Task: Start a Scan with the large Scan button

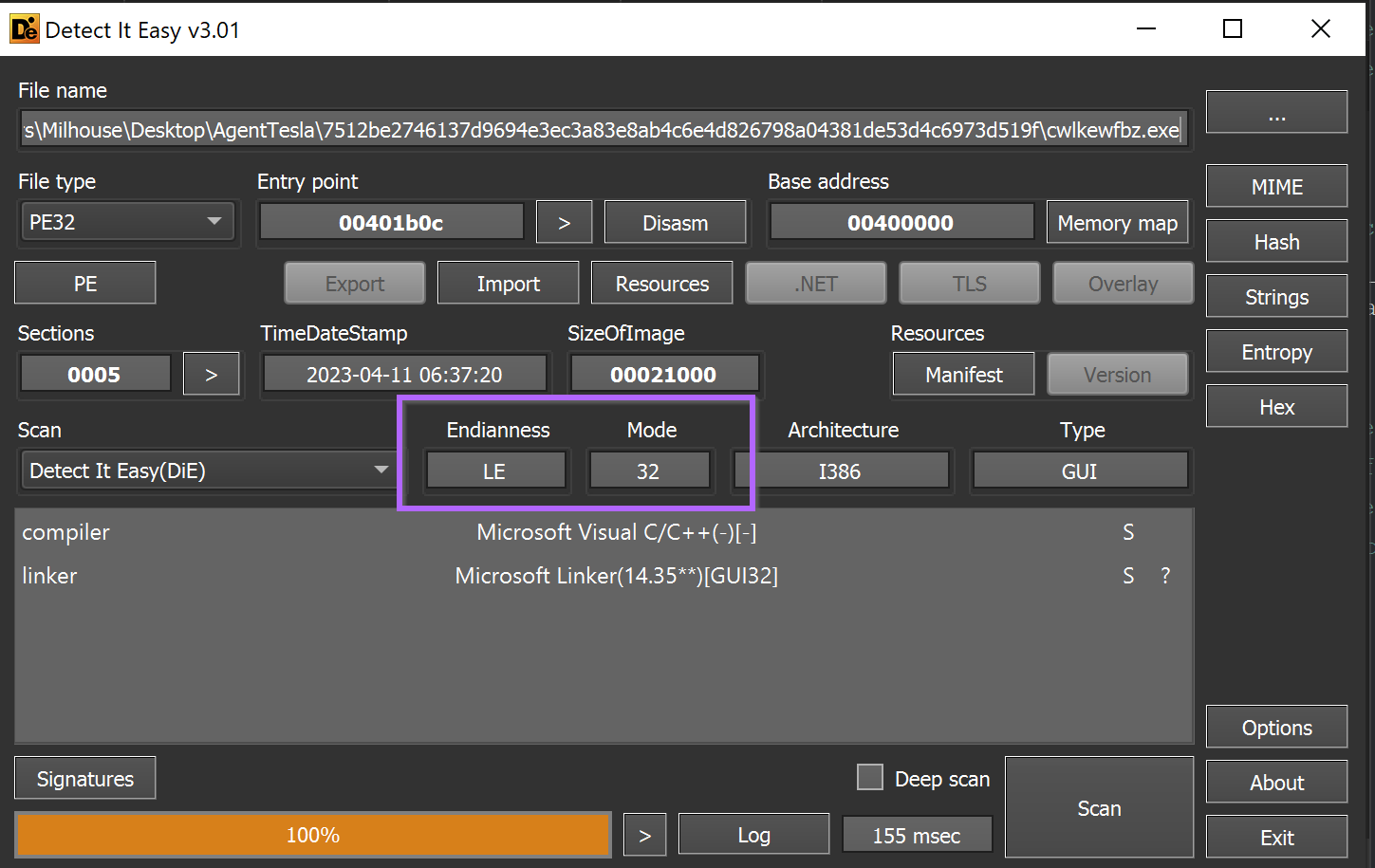Action: [1099, 807]
